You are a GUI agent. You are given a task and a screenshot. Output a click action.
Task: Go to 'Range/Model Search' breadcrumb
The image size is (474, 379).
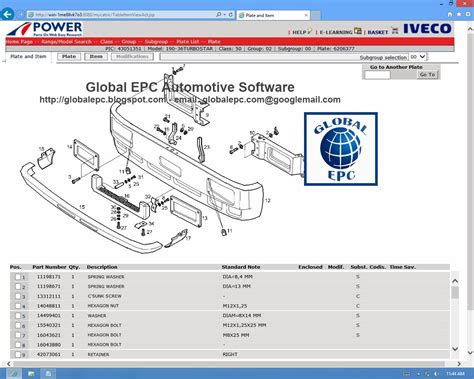tap(66, 42)
